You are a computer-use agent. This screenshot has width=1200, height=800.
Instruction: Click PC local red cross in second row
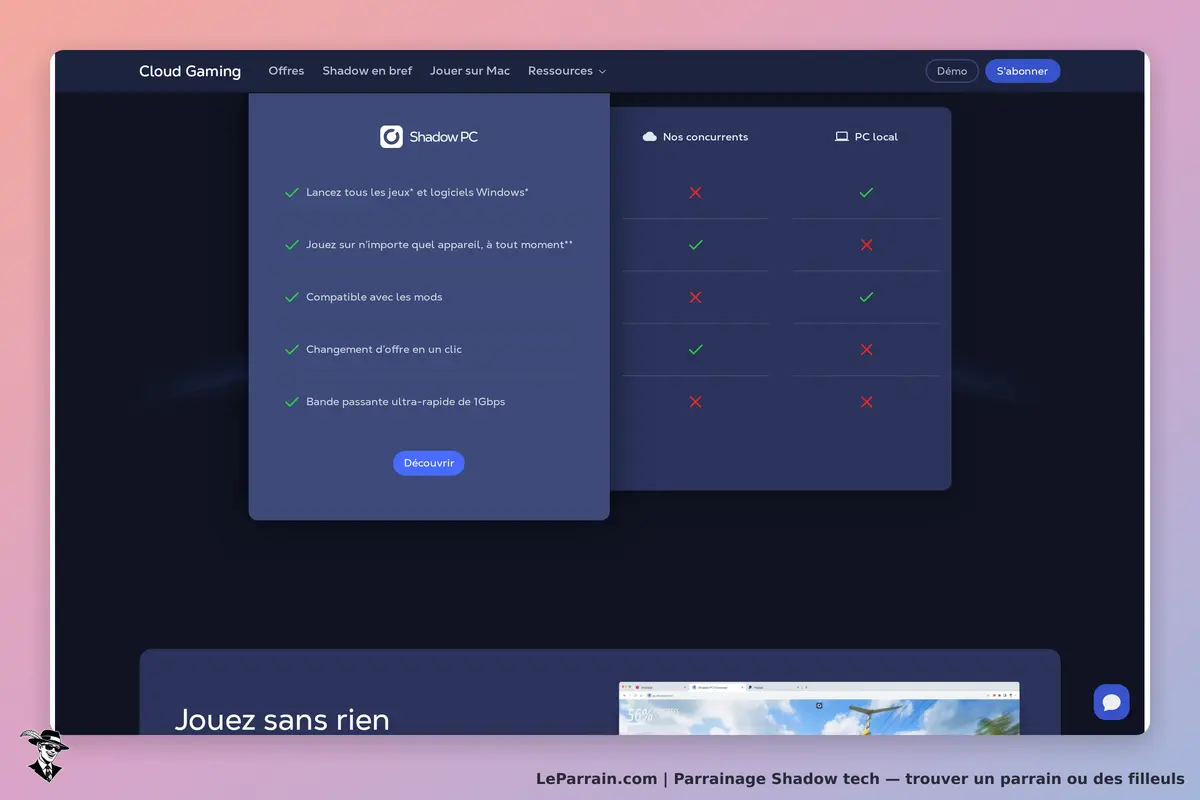(867, 245)
